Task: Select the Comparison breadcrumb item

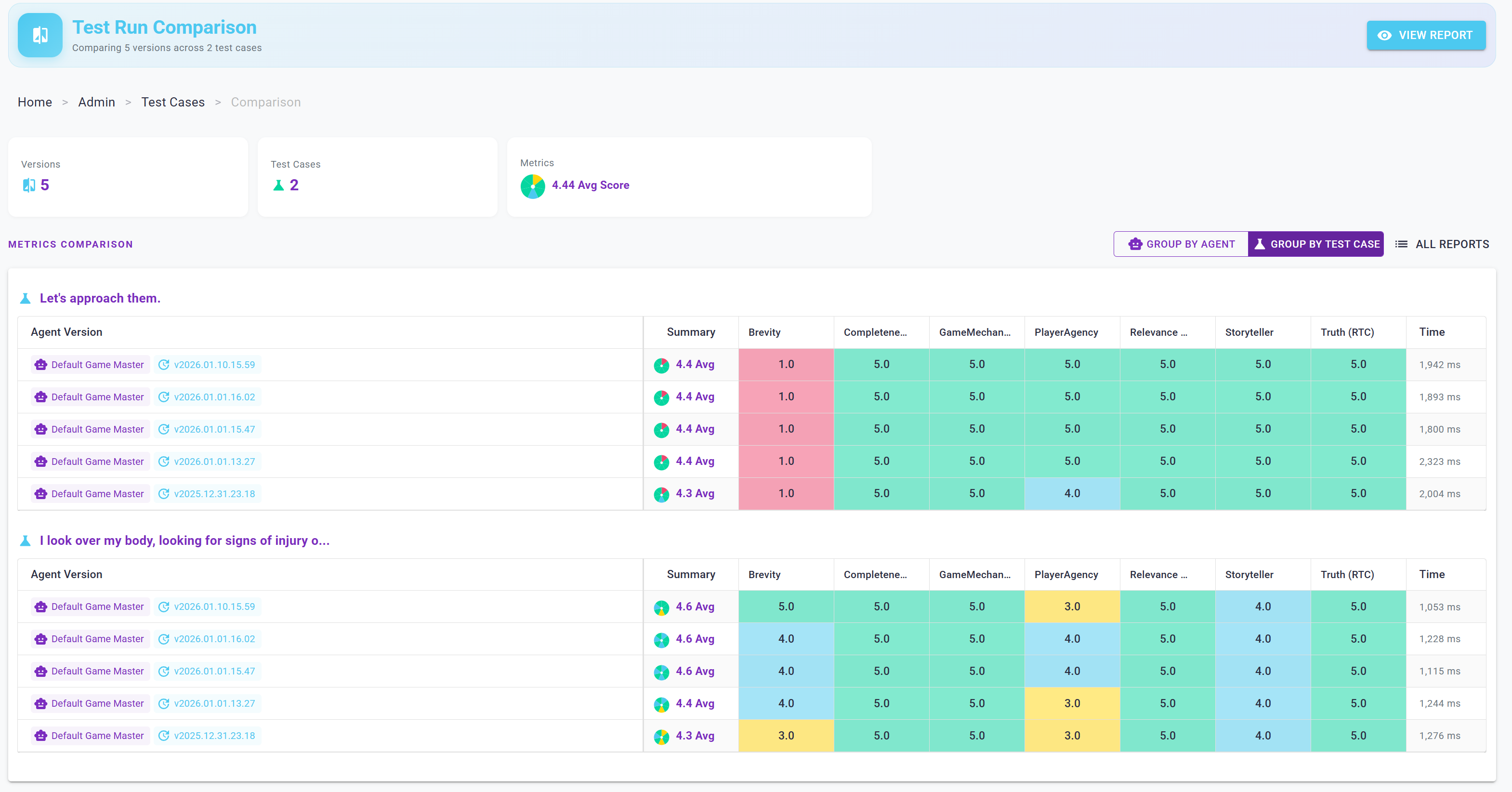Action: 265,102
